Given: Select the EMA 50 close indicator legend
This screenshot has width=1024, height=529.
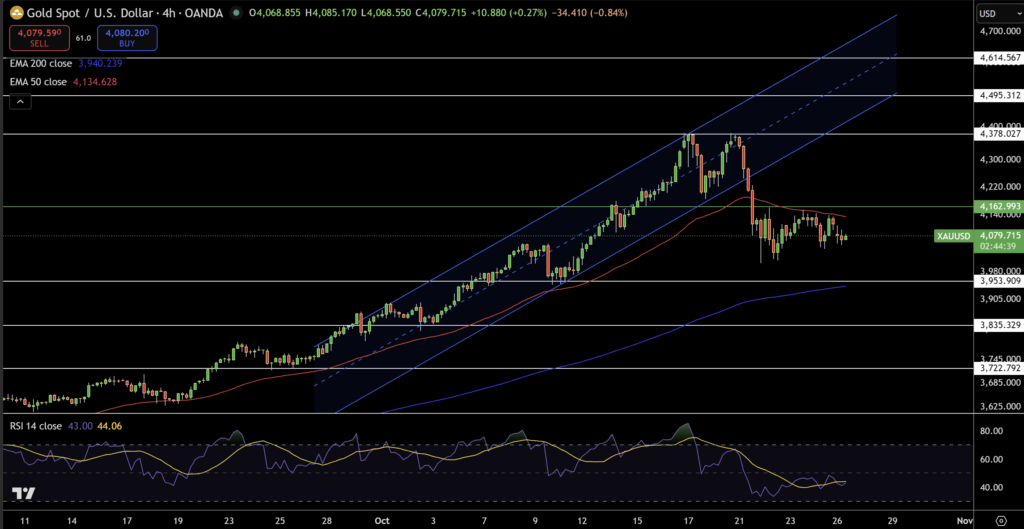Looking at the screenshot, I should point(37,81).
